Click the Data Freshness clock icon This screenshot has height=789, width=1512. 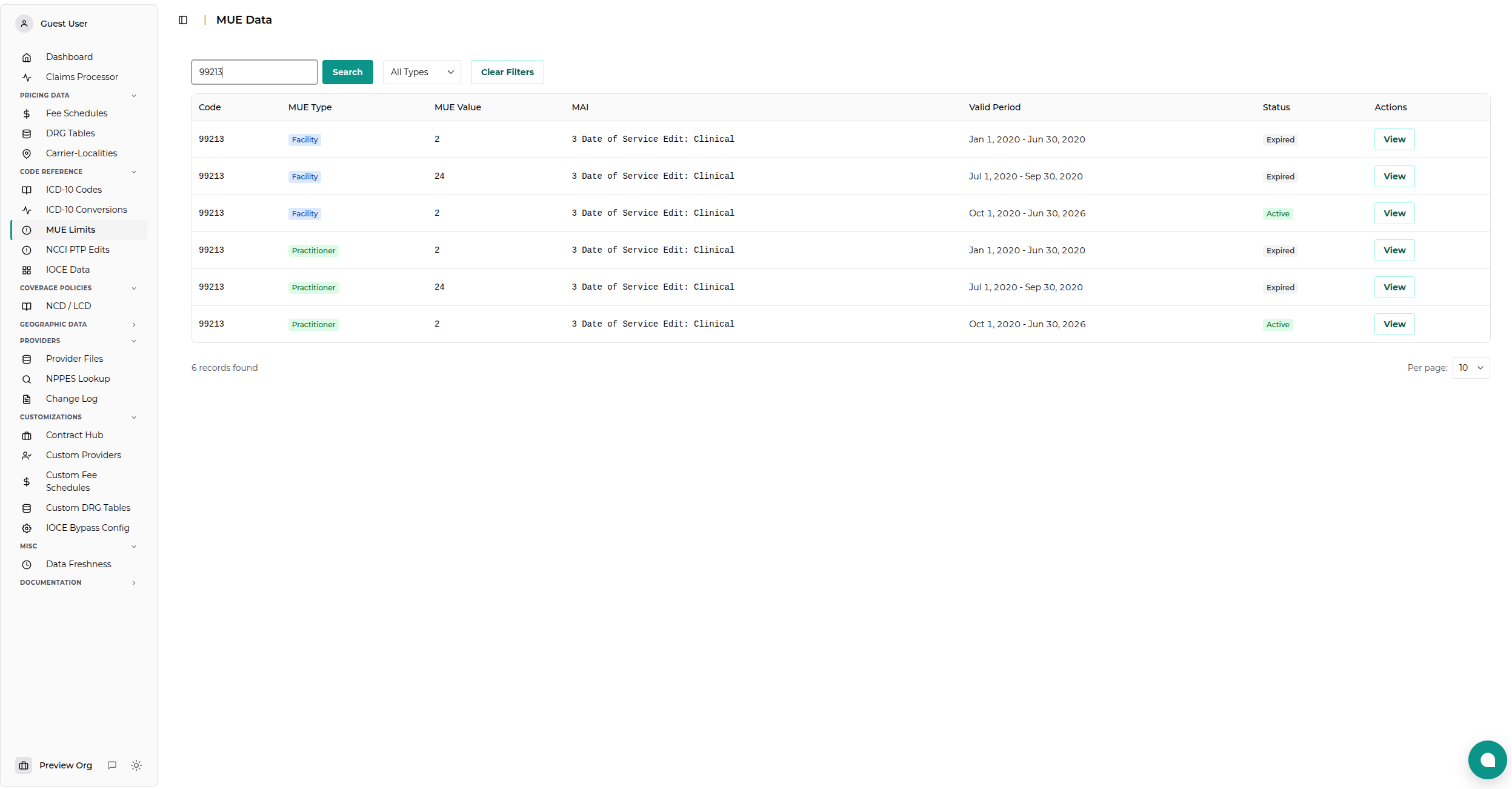[27, 565]
